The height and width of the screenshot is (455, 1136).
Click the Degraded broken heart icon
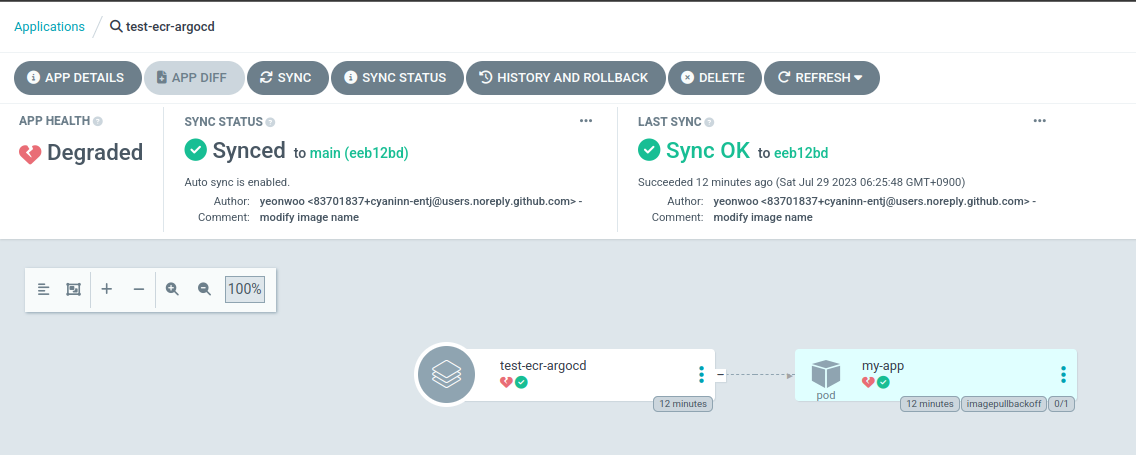coord(30,154)
